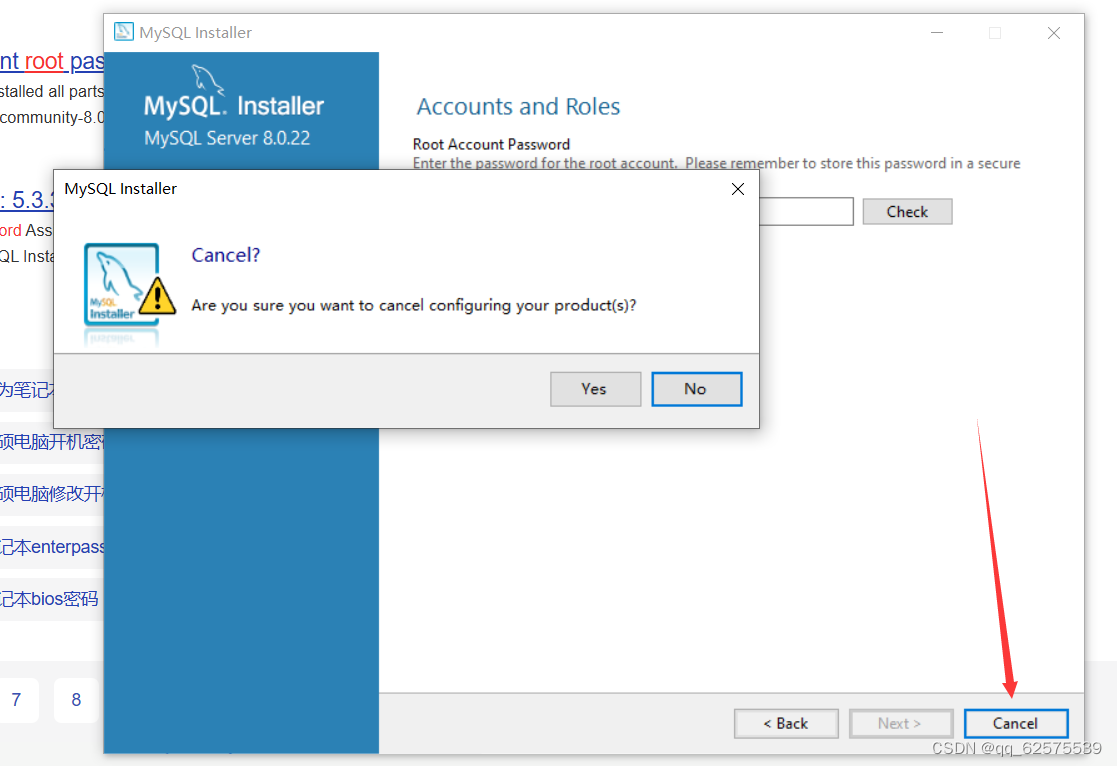Open the related search containing 'enterpass'
The width and height of the screenshot is (1117, 766).
[x=51, y=547]
